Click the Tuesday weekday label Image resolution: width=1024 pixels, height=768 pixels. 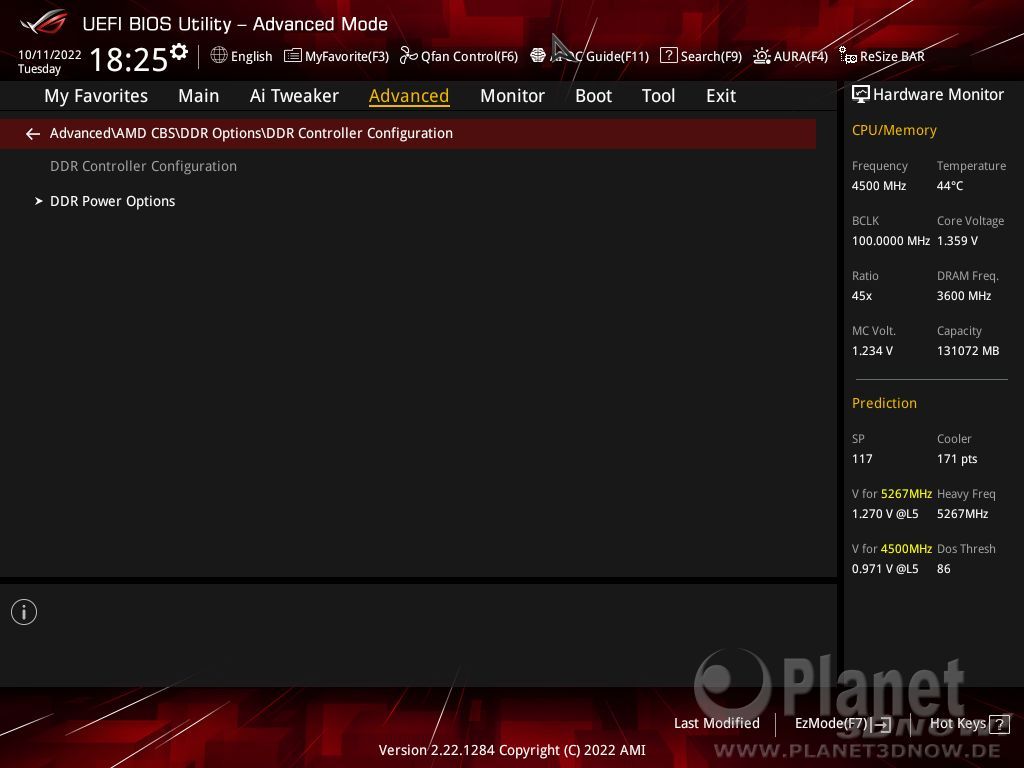(x=39, y=69)
